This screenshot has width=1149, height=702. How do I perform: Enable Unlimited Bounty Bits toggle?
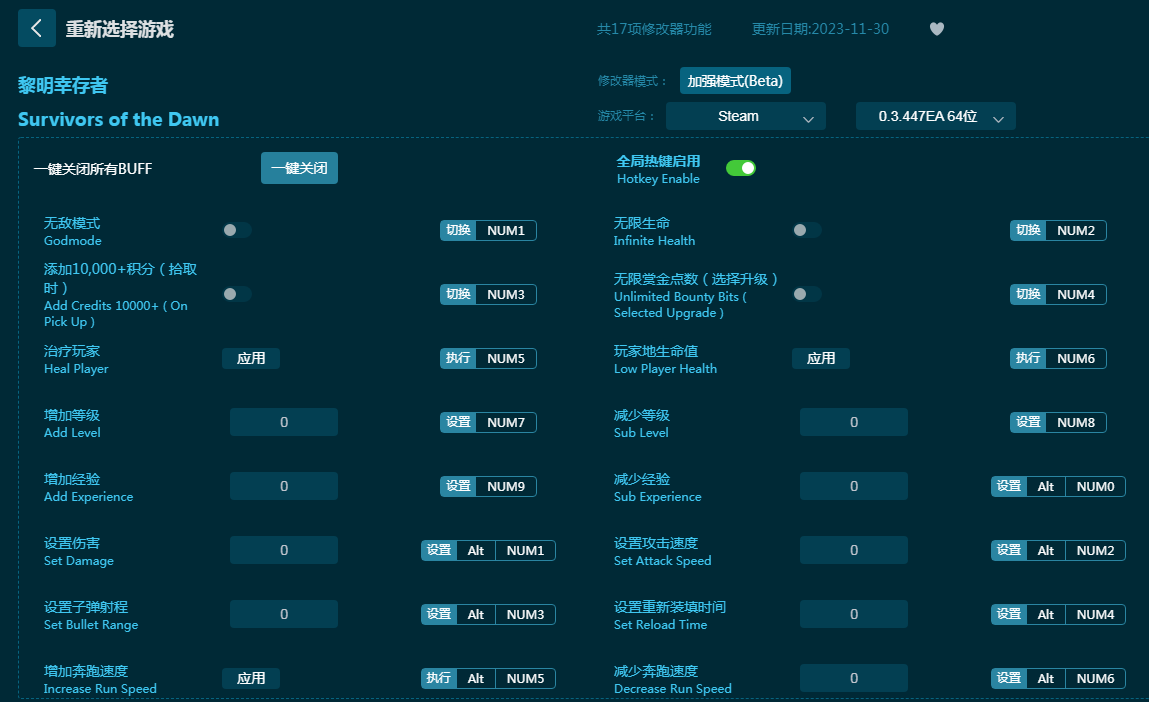pos(807,294)
